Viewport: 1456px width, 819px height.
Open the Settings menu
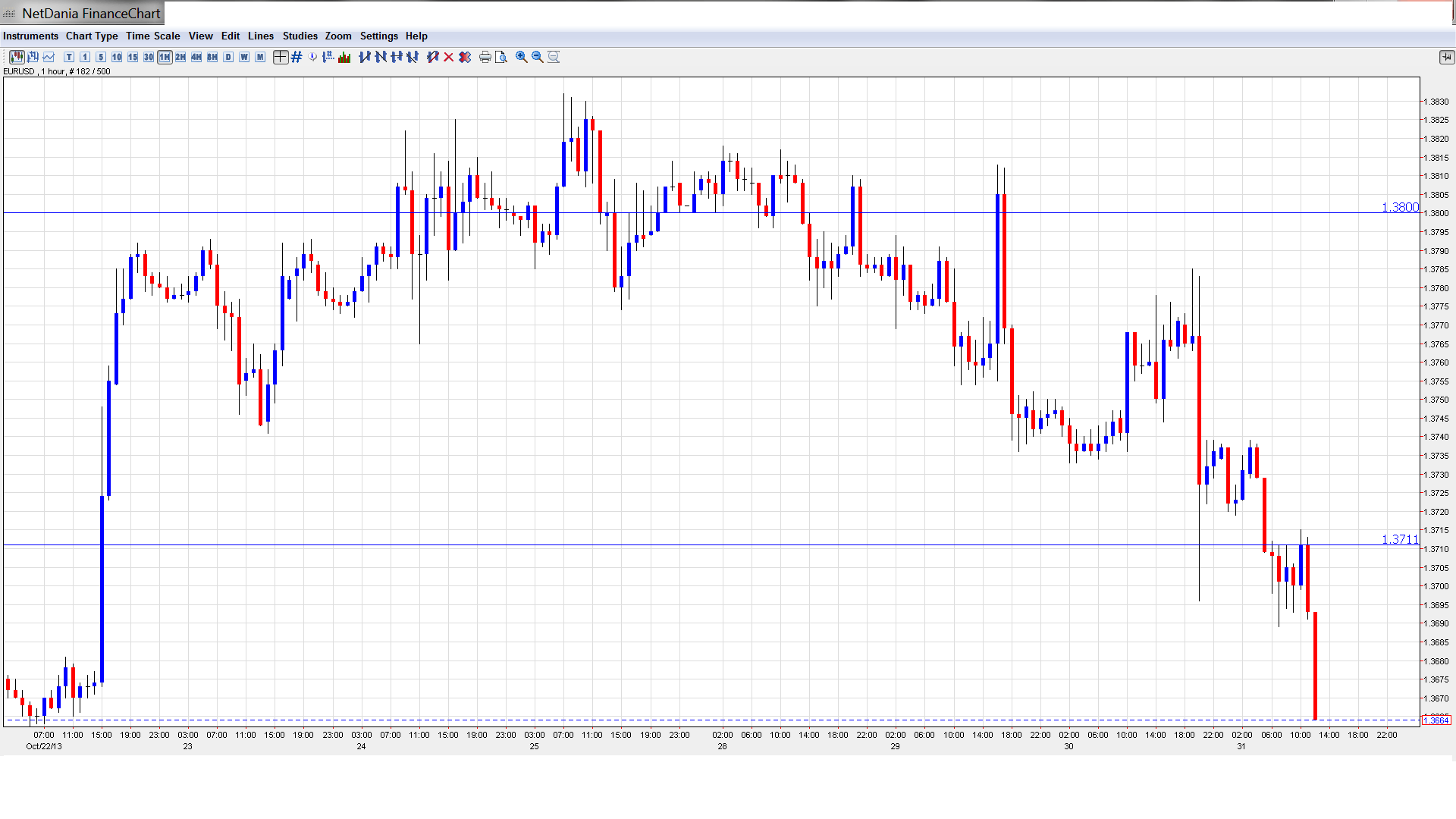tap(378, 36)
